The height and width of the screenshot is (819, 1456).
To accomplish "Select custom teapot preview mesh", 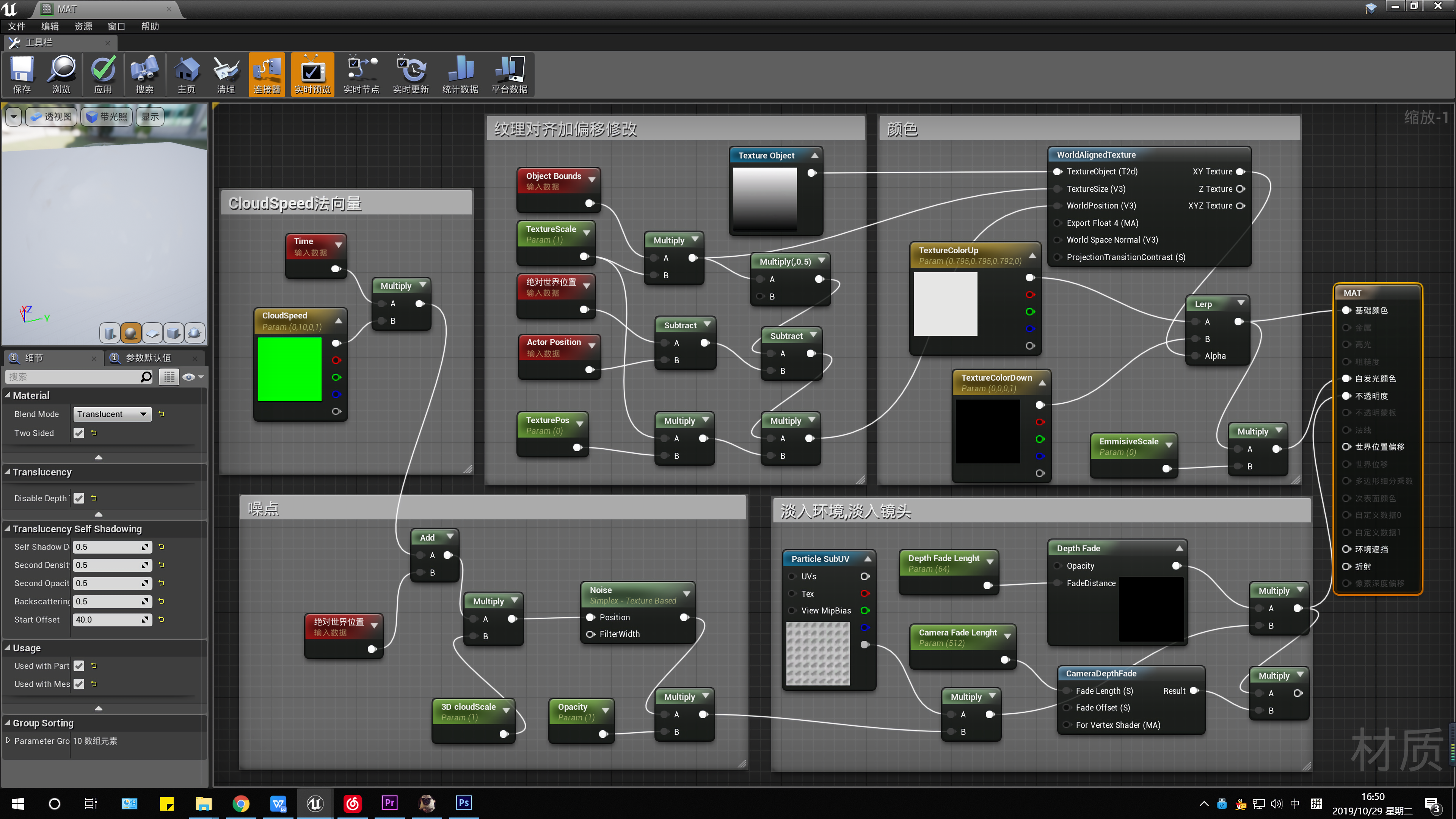I will (x=195, y=333).
